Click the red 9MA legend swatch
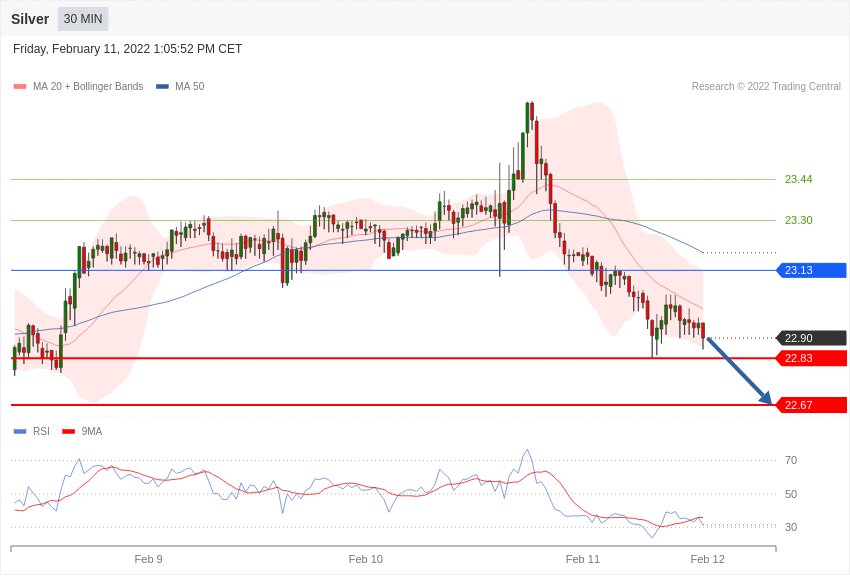Screen dimensions: 850x576 pos(69,431)
